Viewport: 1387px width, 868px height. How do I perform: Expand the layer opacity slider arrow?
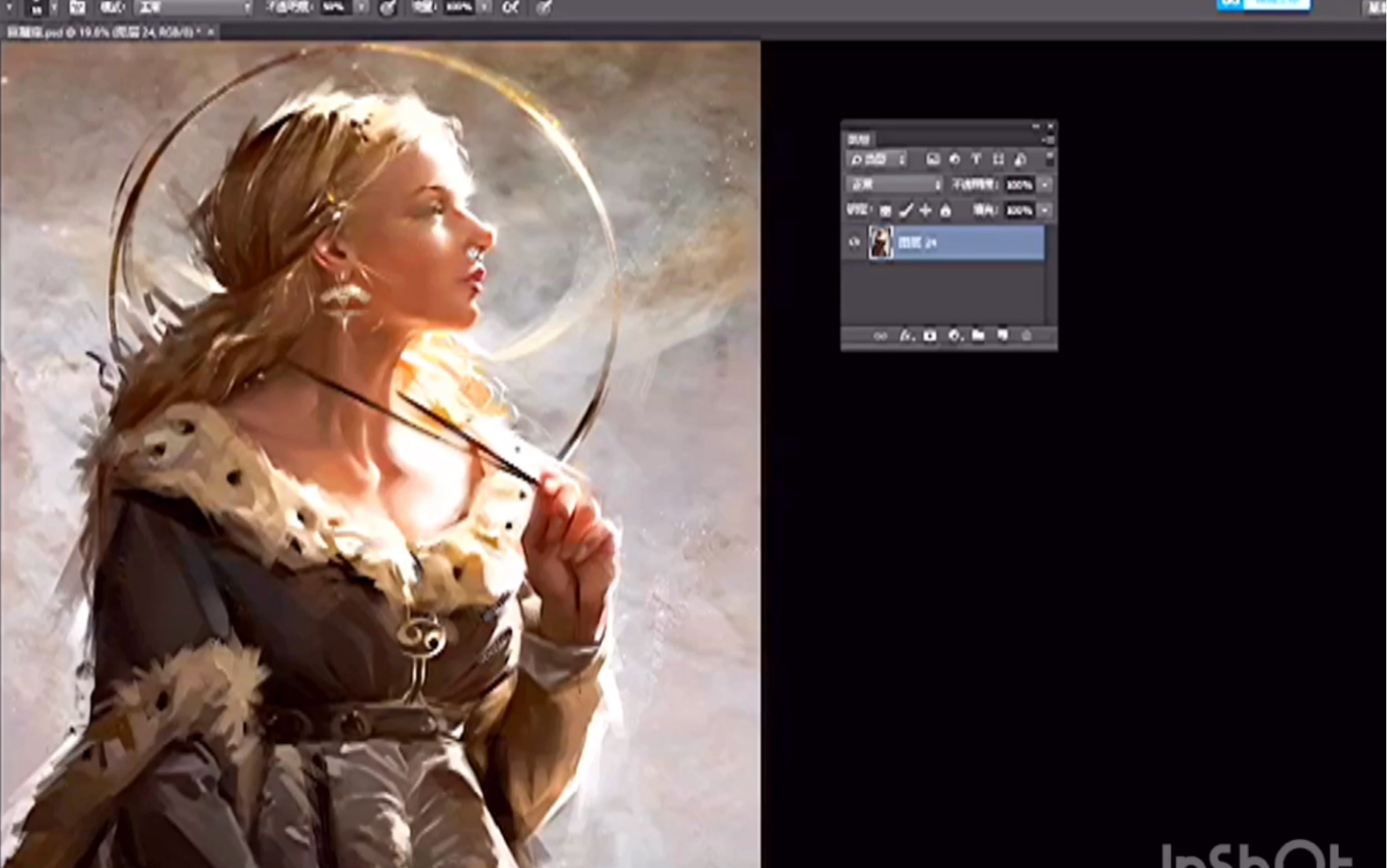1045,185
